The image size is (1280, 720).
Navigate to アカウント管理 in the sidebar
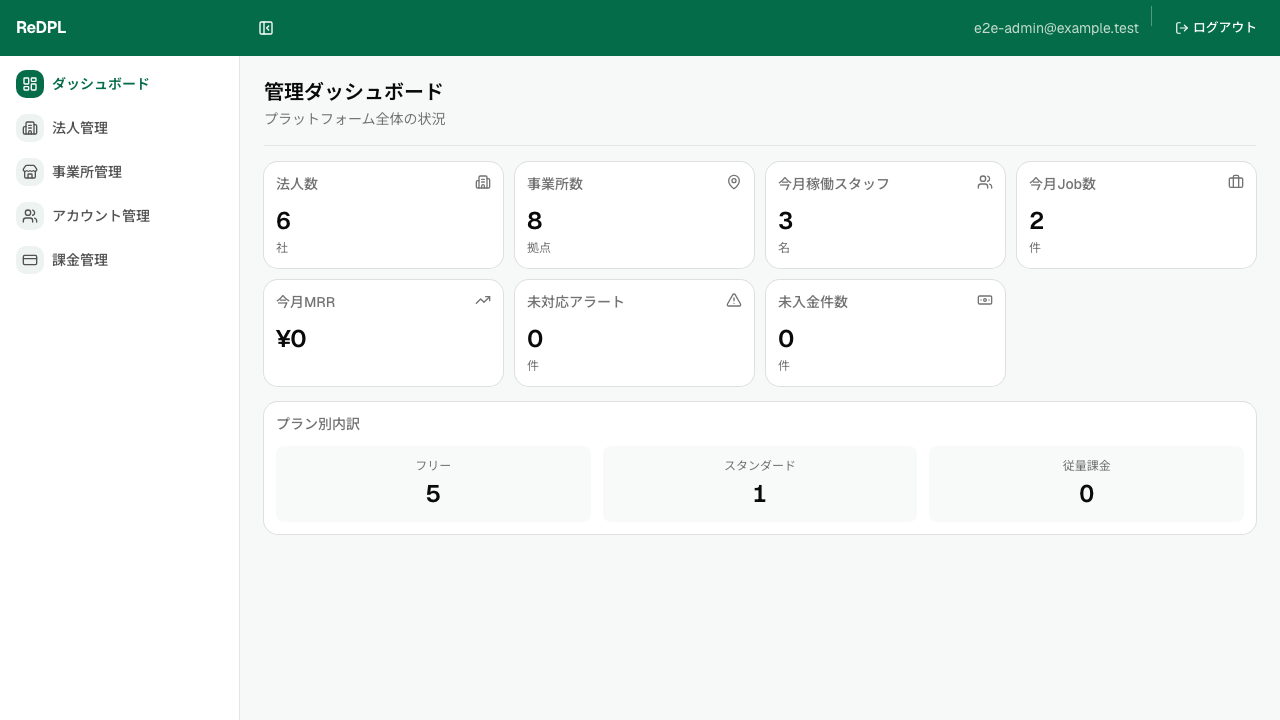point(120,216)
